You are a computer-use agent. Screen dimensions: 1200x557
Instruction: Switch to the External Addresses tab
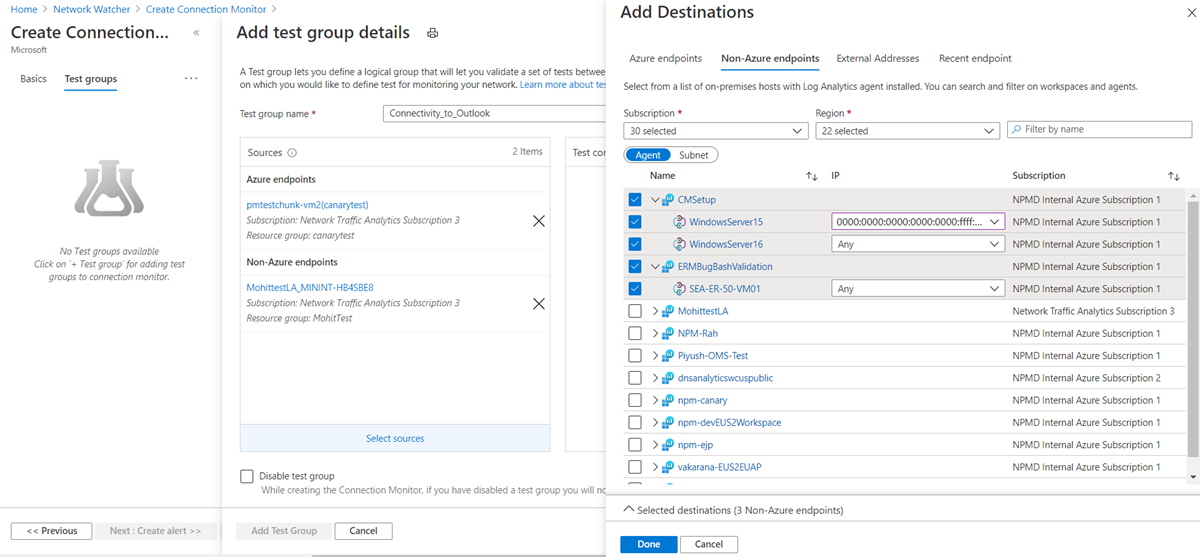(x=877, y=59)
